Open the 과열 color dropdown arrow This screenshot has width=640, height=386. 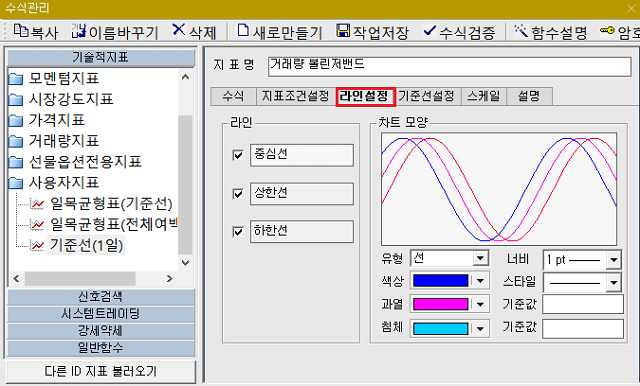[x=480, y=304]
